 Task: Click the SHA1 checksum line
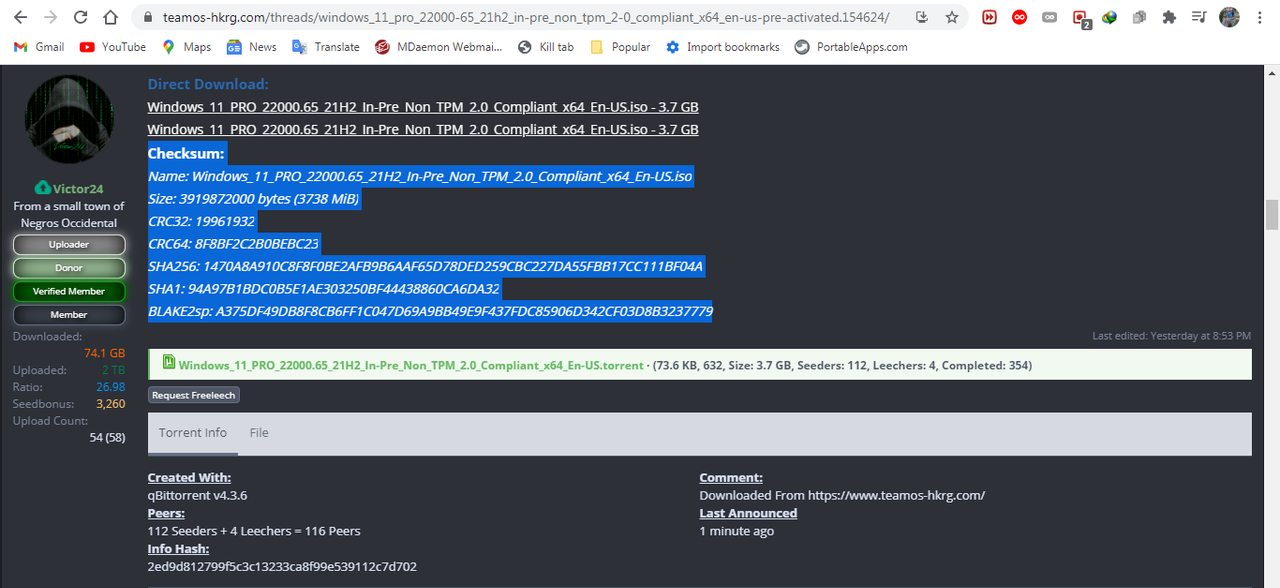pyautogui.click(x=324, y=290)
